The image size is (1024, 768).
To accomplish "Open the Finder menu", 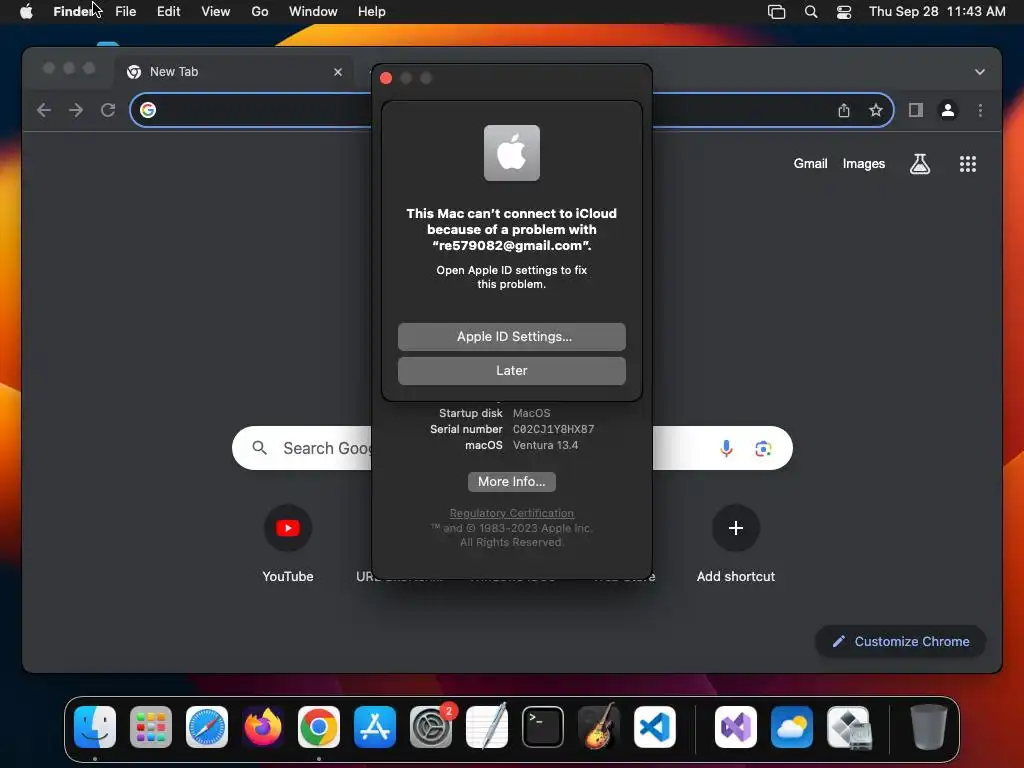I will (73, 12).
